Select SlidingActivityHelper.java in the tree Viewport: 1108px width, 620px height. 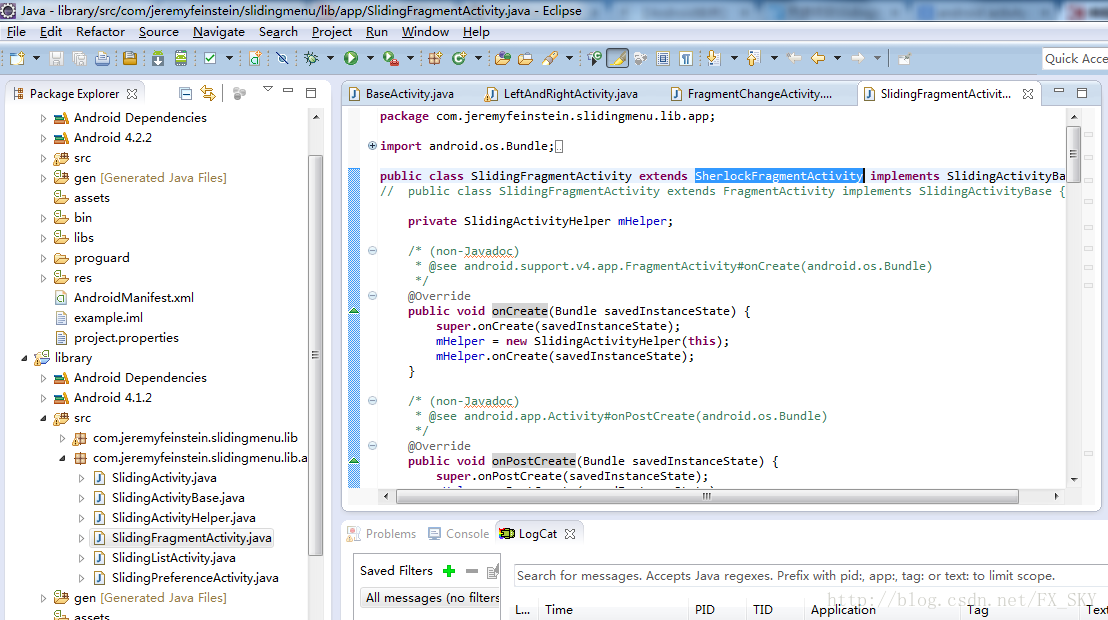pyautogui.click(x=183, y=518)
